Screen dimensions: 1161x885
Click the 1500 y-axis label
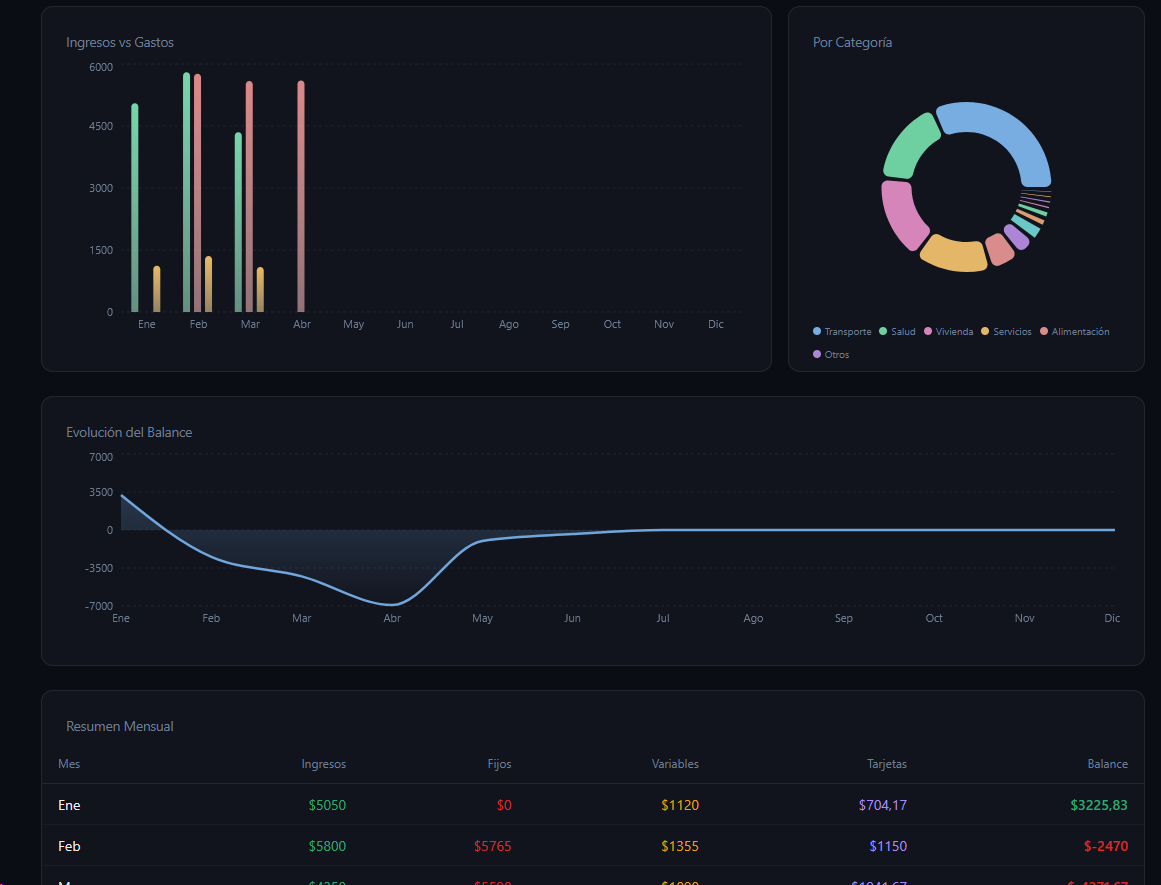coord(101,250)
